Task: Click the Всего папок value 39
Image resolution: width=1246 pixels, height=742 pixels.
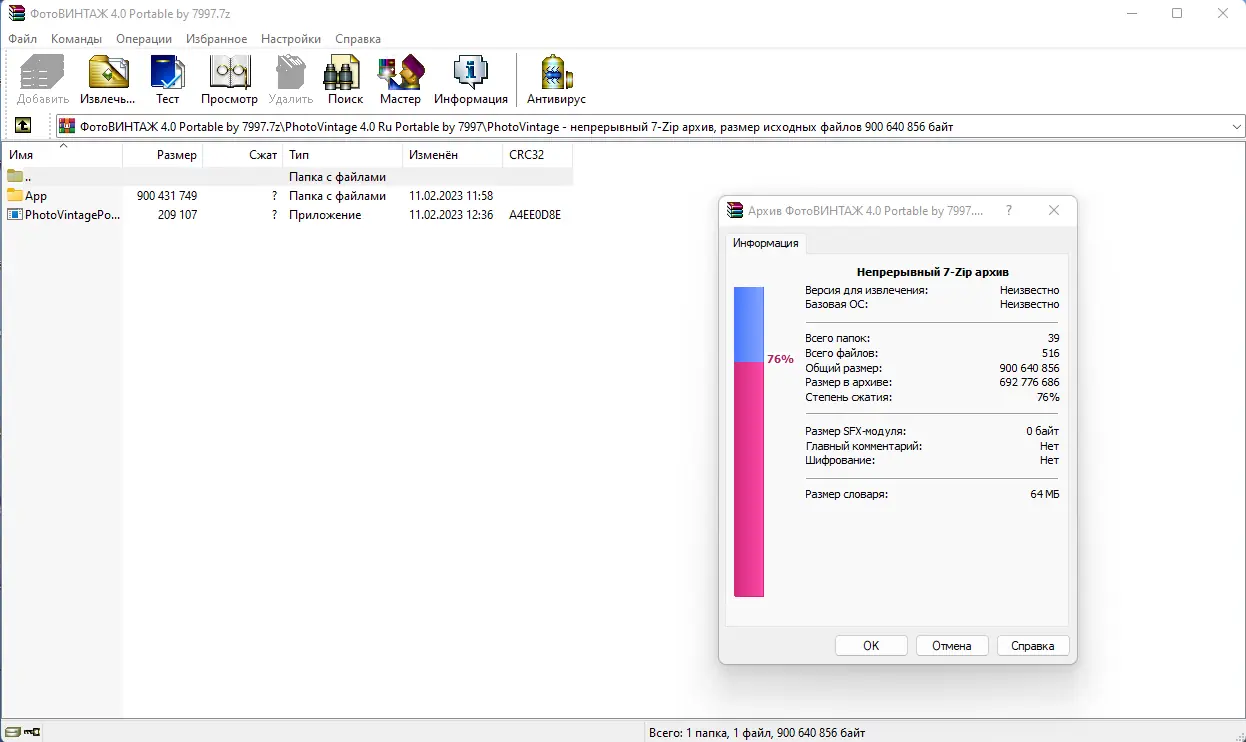Action: [x=1053, y=339]
